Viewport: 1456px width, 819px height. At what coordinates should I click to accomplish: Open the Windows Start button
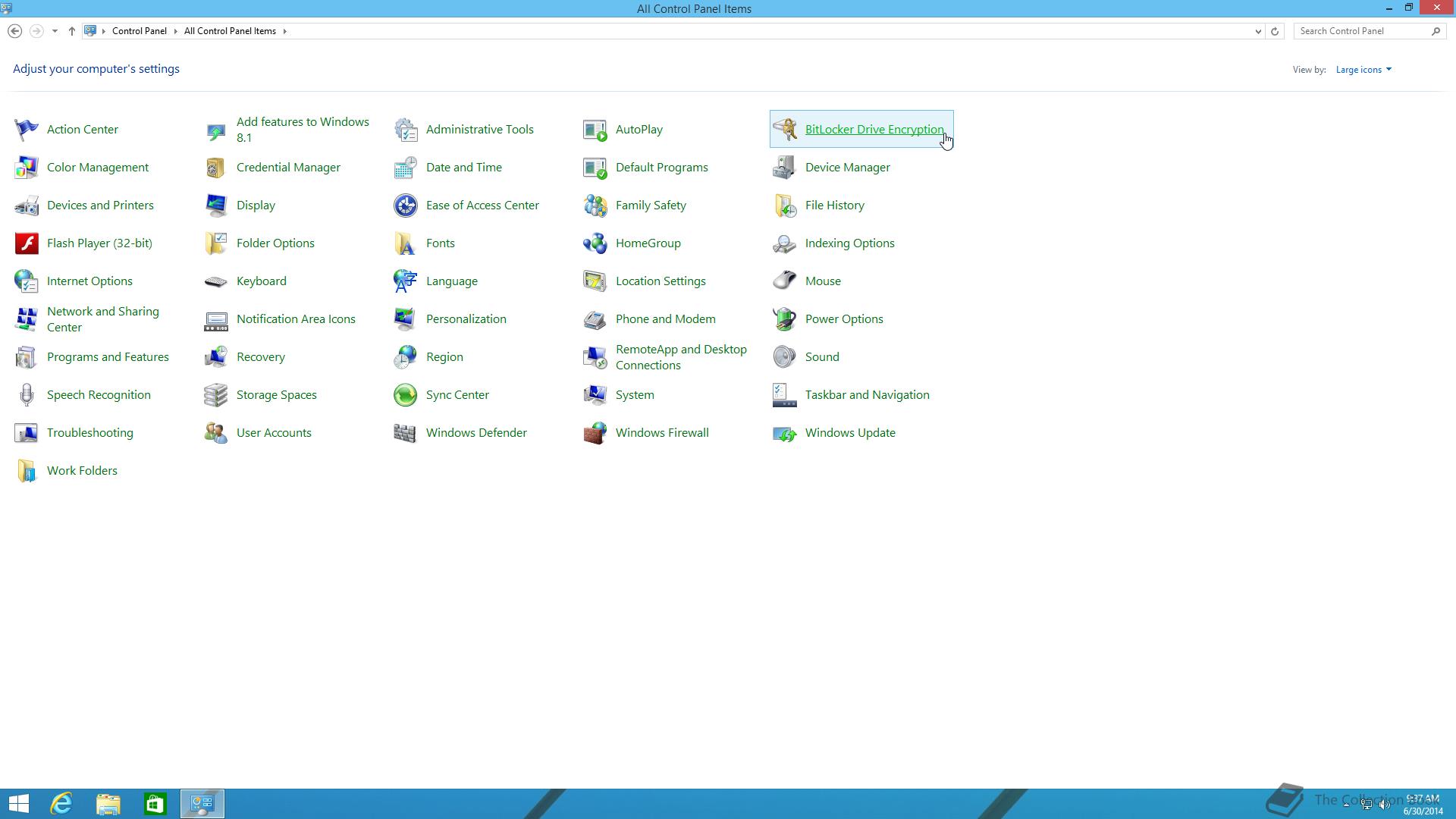(x=19, y=804)
